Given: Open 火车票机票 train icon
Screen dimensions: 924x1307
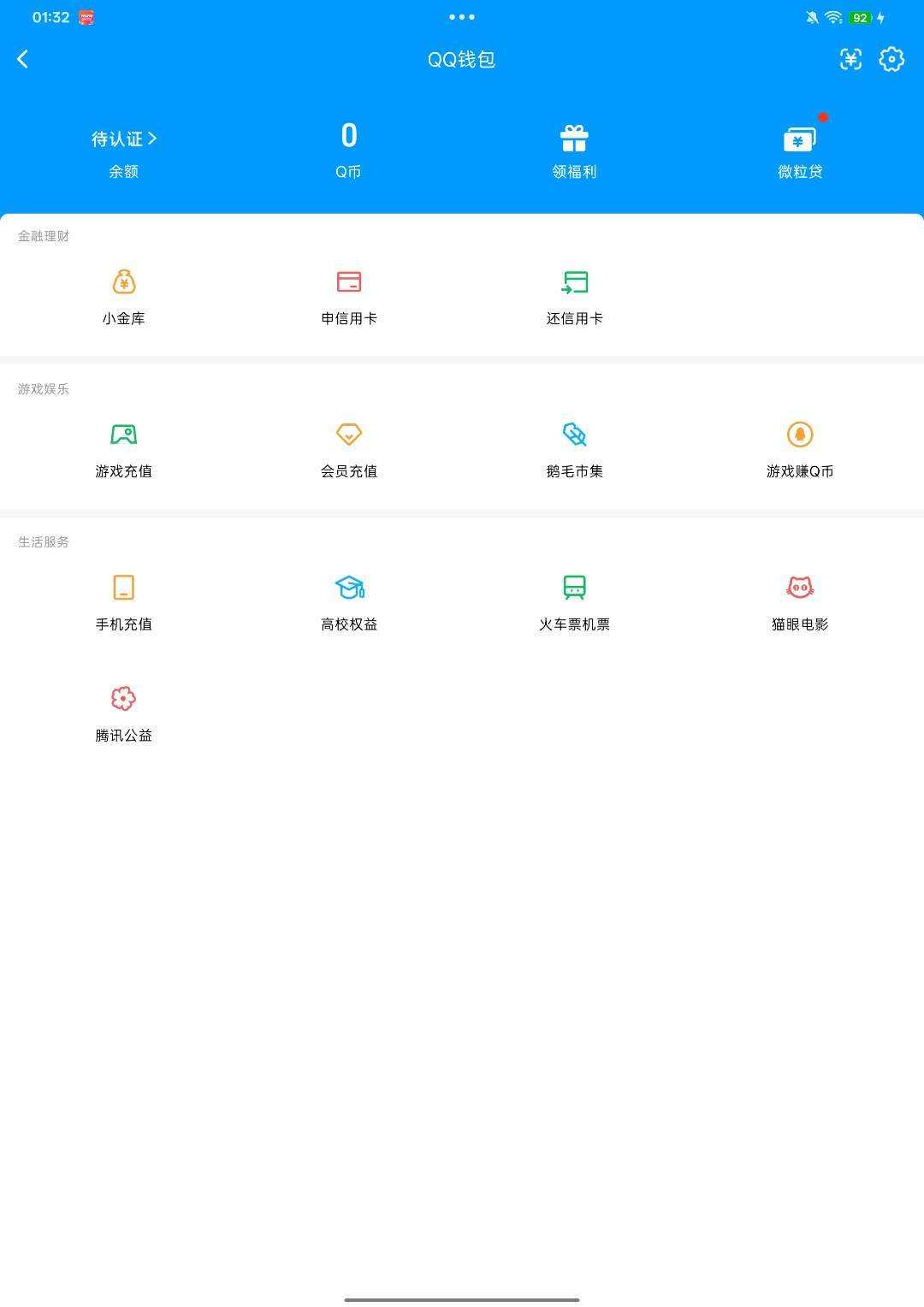Looking at the screenshot, I should click(574, 588).
